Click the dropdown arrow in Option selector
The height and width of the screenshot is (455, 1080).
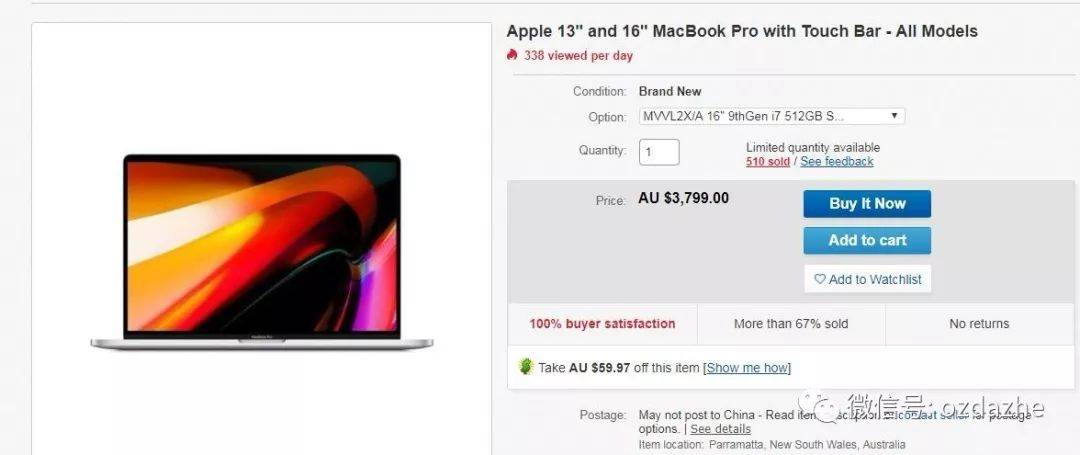894,116
